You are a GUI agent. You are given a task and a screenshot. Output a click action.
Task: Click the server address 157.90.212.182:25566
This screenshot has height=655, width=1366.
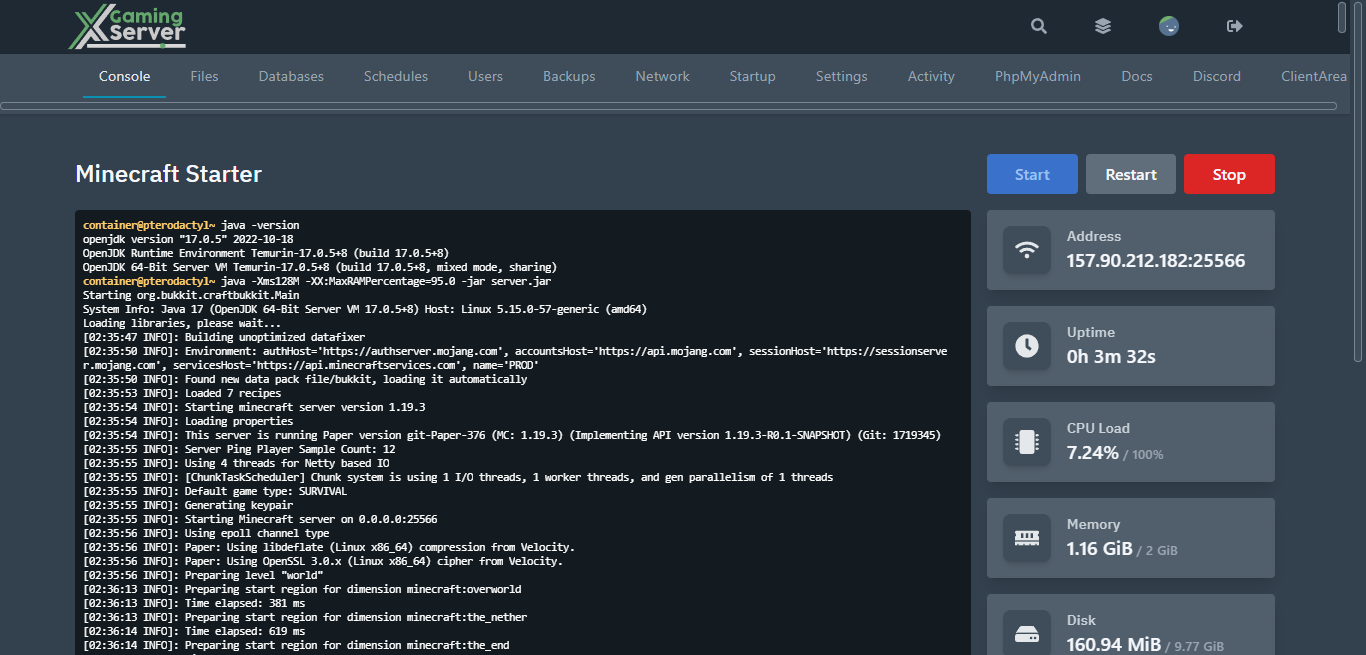coord(1155,261)
